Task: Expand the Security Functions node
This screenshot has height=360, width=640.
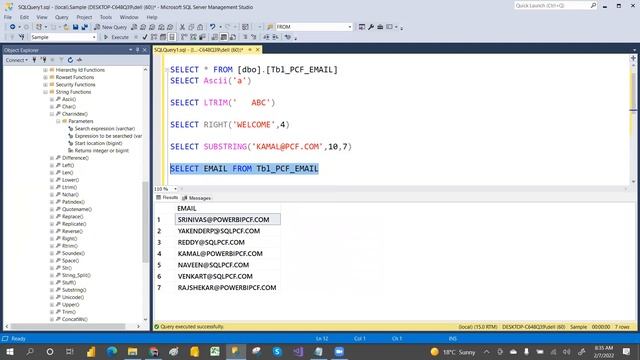Action: click(45, 85)
